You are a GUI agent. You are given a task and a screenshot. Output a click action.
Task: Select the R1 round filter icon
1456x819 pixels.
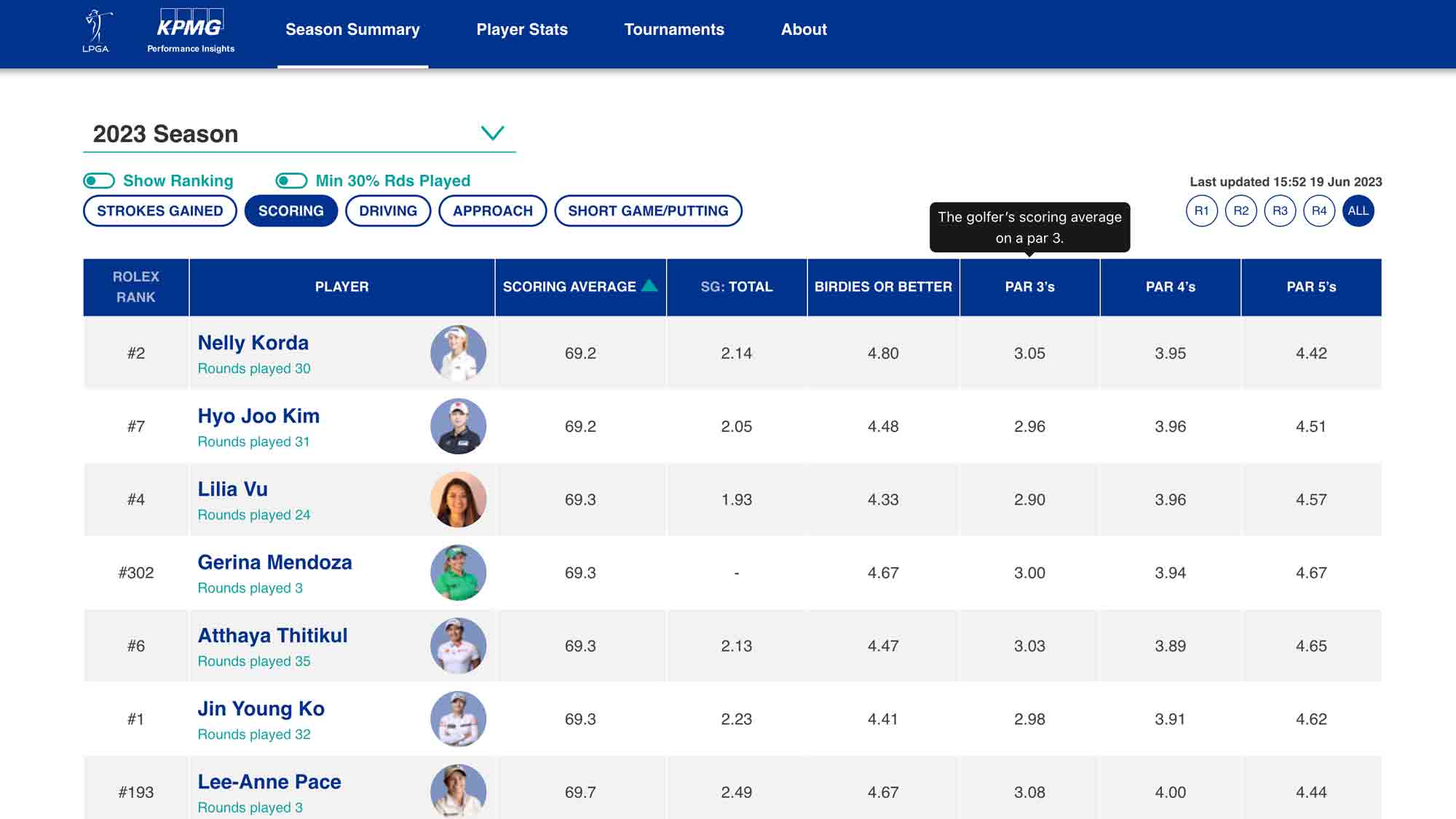[1203, 210]
